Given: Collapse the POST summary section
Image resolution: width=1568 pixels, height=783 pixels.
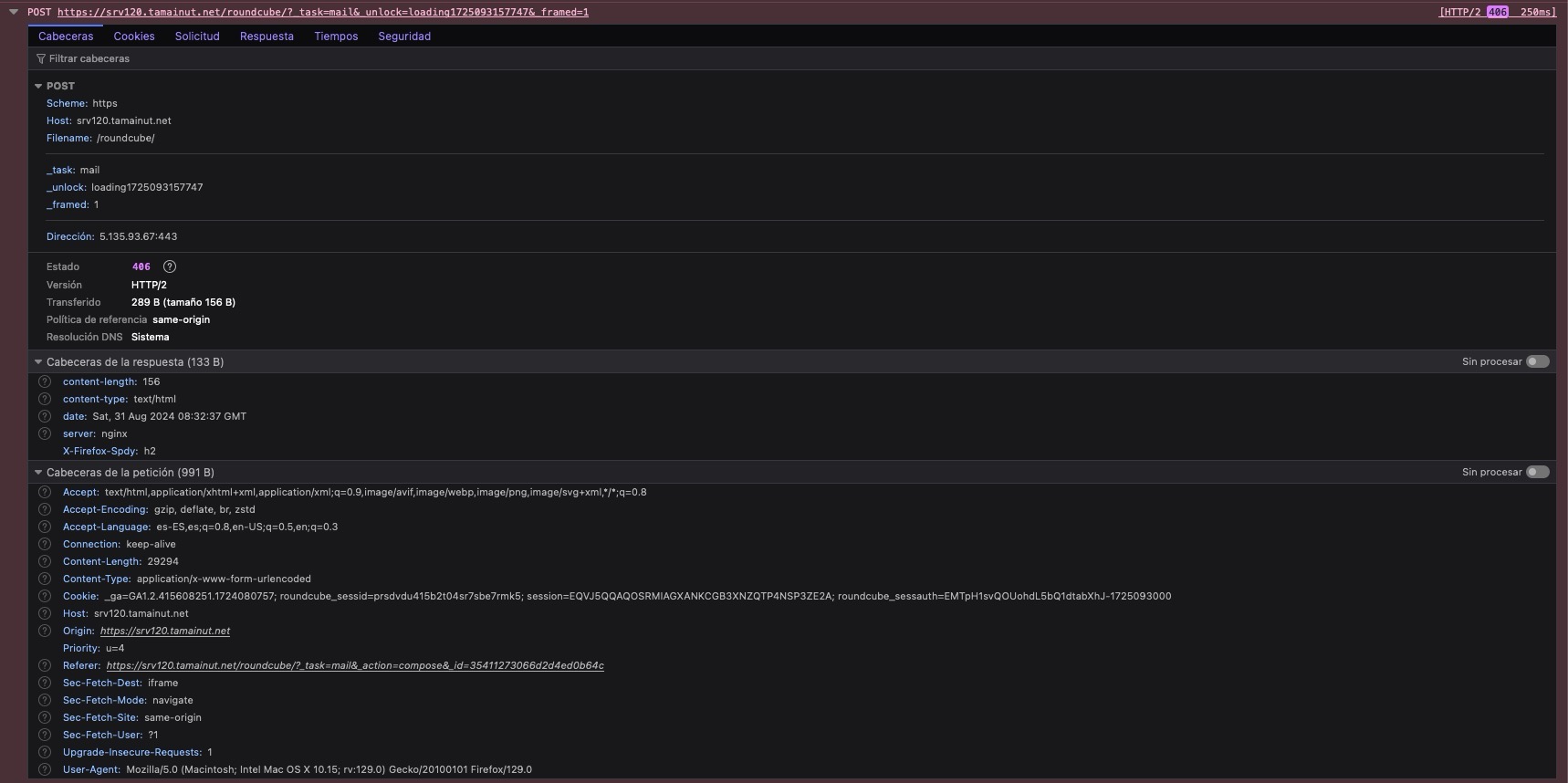Looking at the screenshot, I should click(38, 86).
